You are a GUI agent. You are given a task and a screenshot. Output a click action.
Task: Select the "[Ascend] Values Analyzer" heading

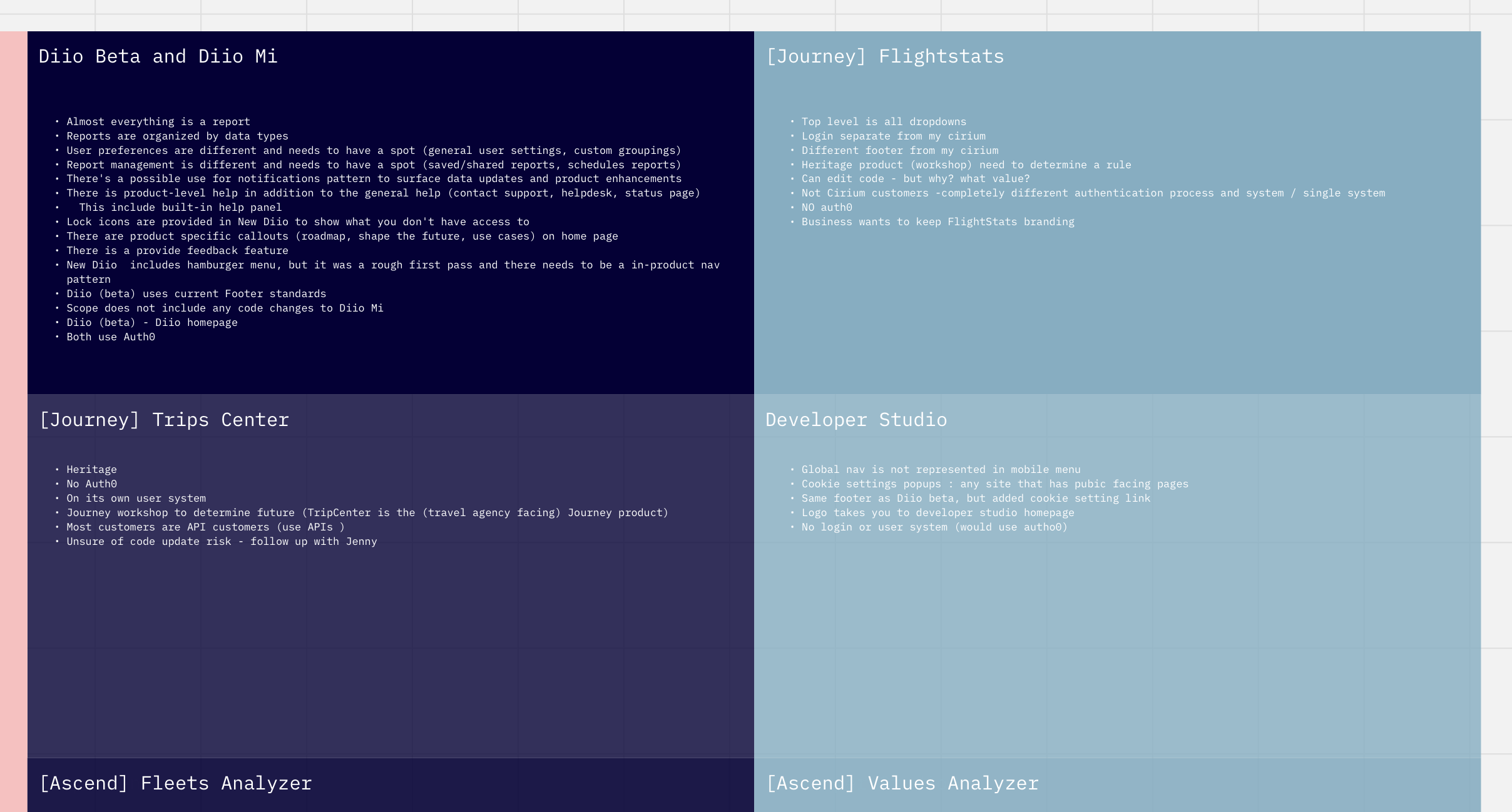pyautogui.click(x=902, y=783)
